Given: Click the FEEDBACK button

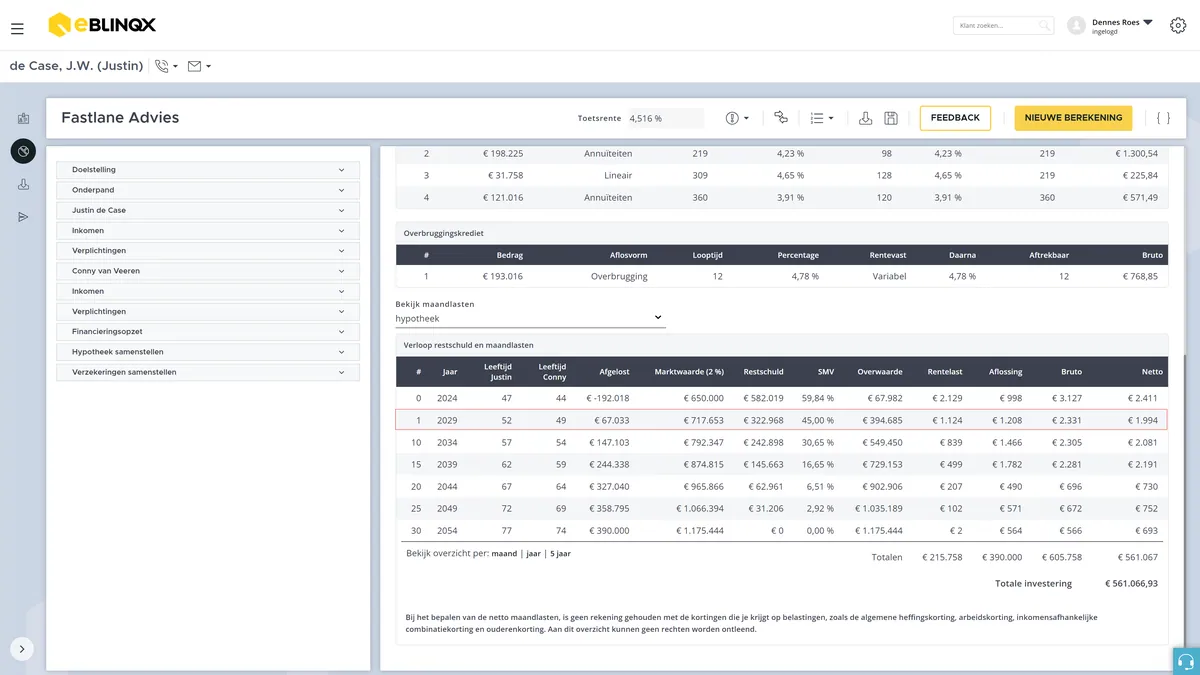Looking at the screenshot, I should [x=955, y=118].
